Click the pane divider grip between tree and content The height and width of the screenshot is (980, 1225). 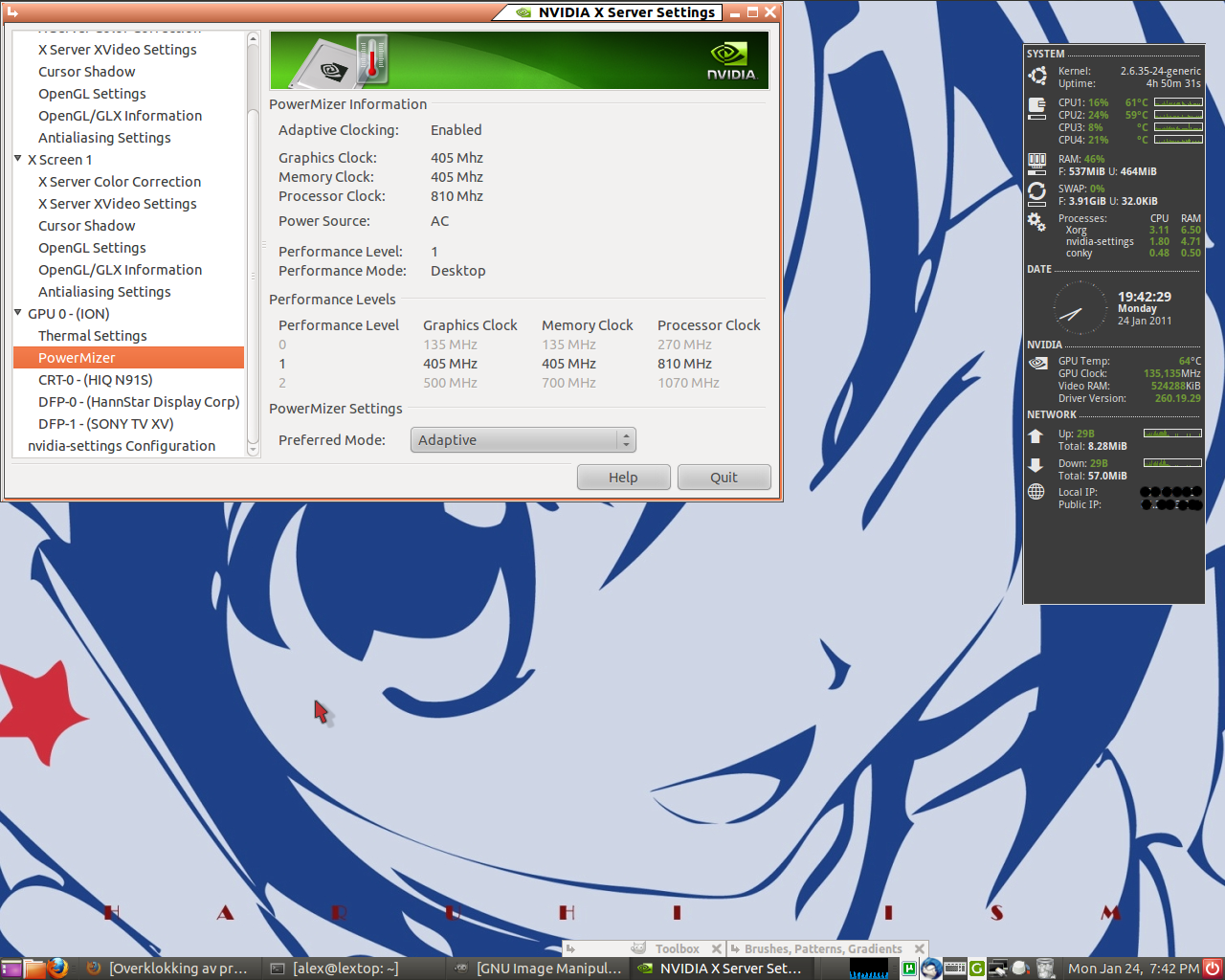point(264,244)
